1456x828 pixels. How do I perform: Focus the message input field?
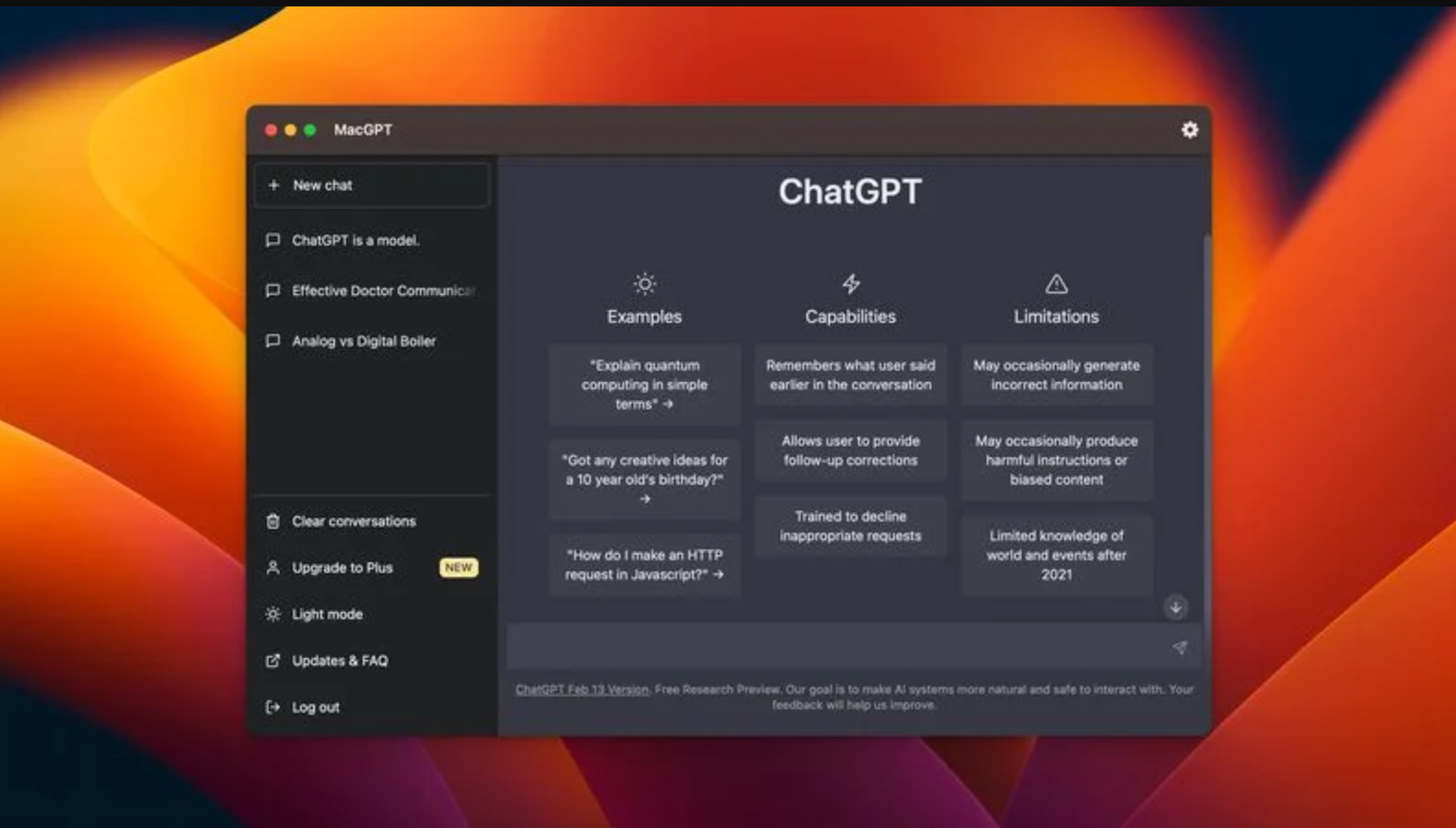point(853,647)
